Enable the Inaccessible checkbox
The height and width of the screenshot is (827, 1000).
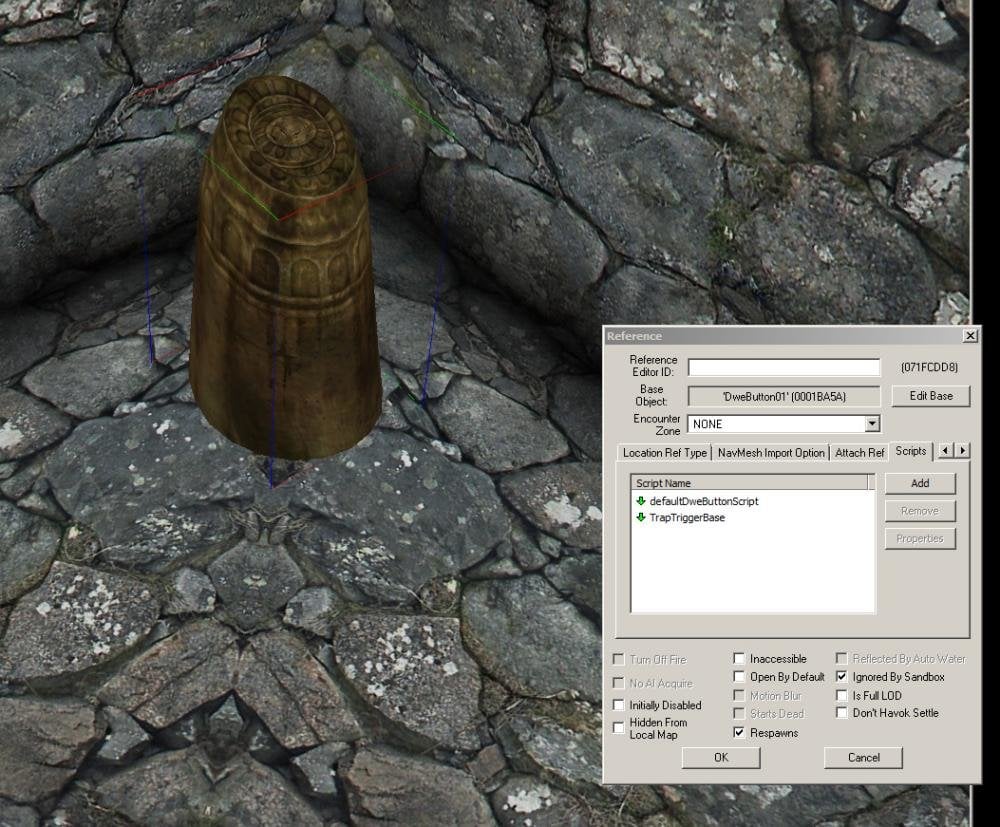pyautogui.click(x=739, y=658)
